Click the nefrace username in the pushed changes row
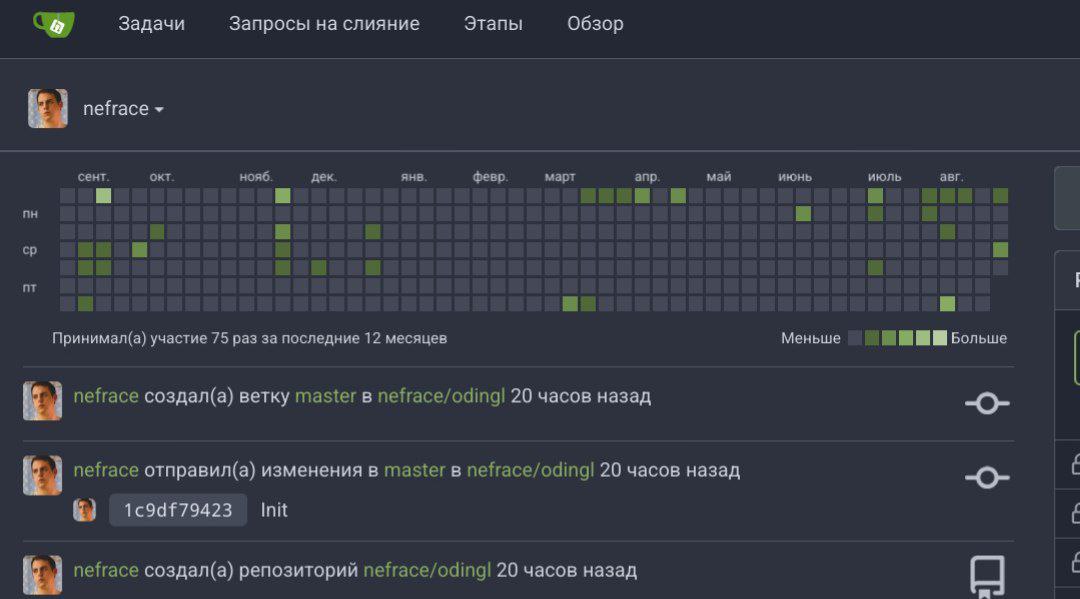The image size is (1080, 599). (x=106, y=470)
